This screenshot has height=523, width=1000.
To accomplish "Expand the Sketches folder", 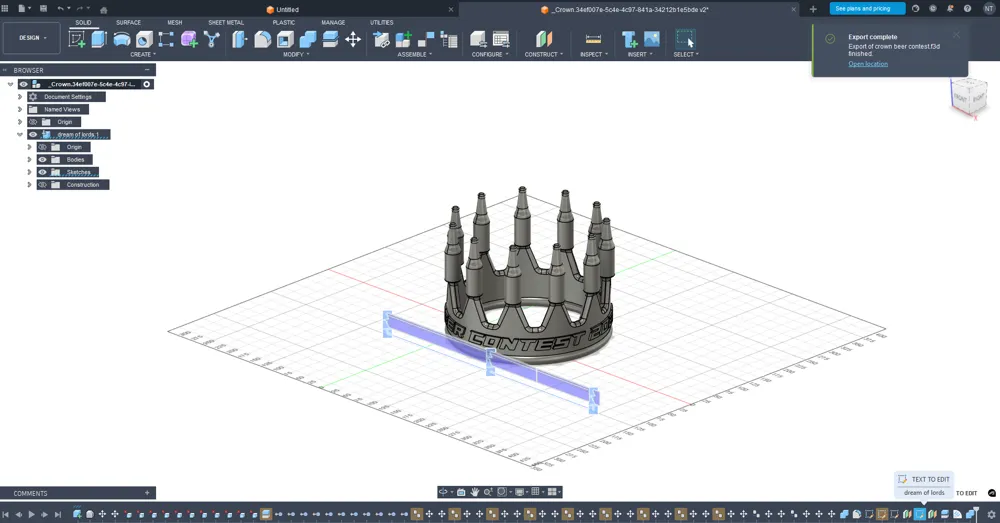I will 29,172.
